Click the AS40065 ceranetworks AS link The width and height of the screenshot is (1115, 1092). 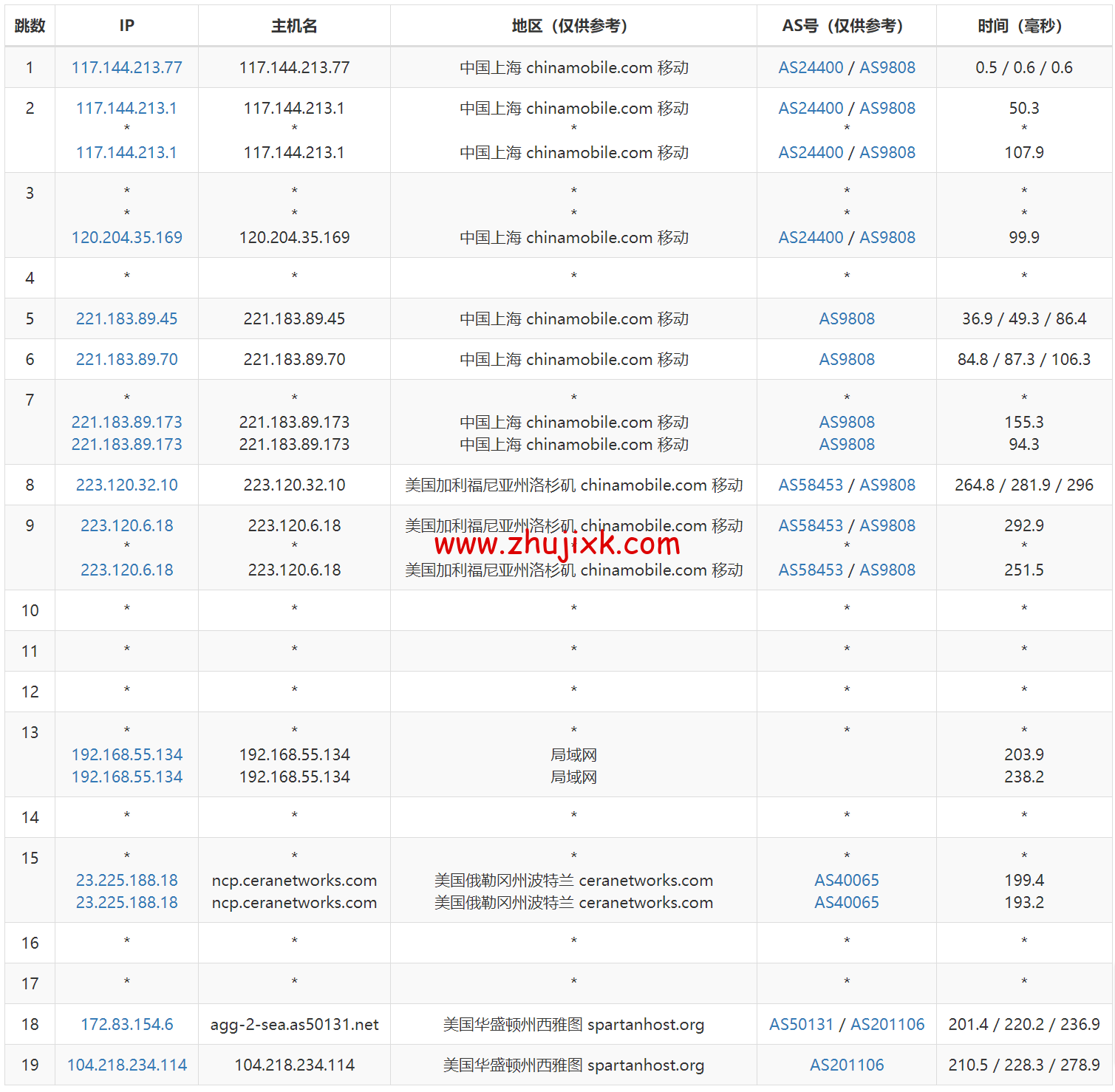846,880
